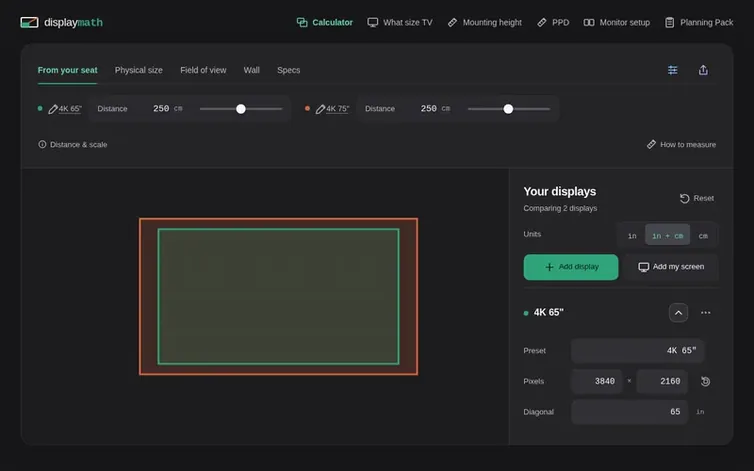The width and height of the screenshot is (754, 471).
Task: Switch to the Physical size tab
Action: click(138, 70)
